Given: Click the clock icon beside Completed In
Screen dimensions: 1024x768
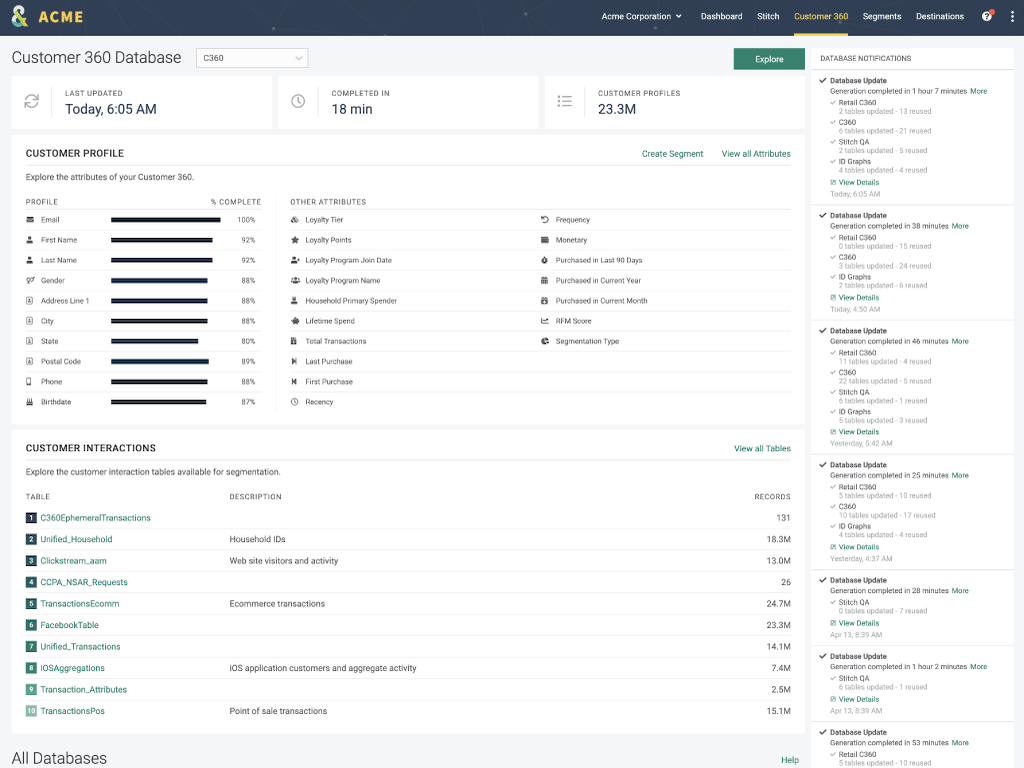Looking at the screenshot, I should click(x=298, y=101).
